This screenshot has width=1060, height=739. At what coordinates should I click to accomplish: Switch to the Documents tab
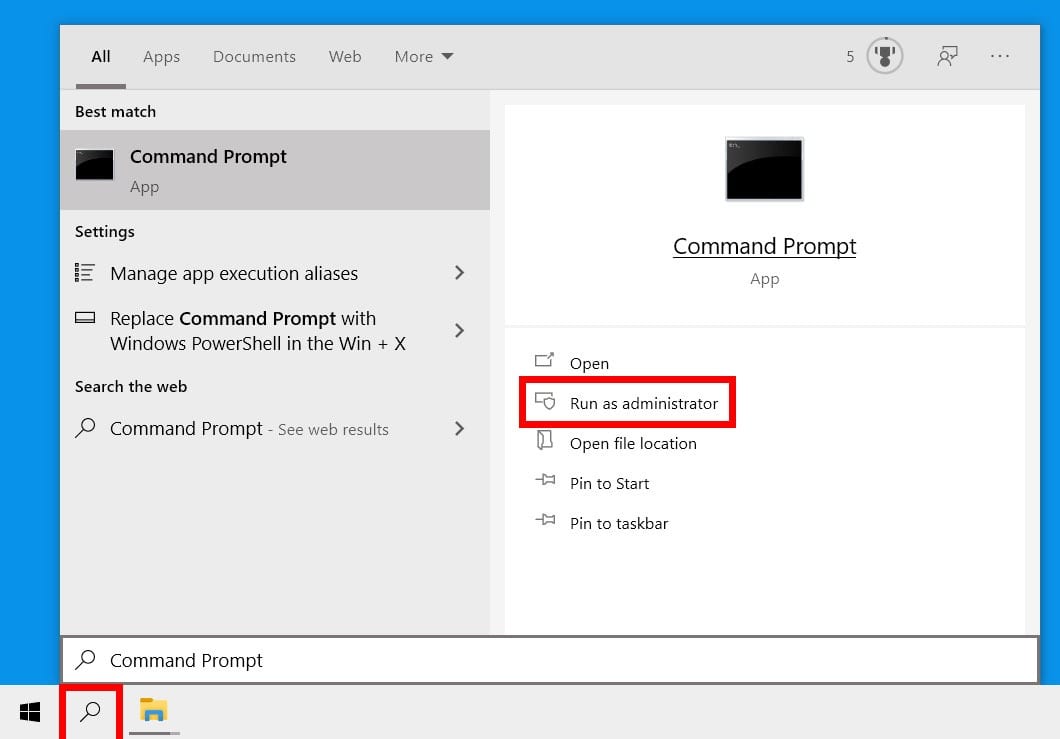pos(254,57)
